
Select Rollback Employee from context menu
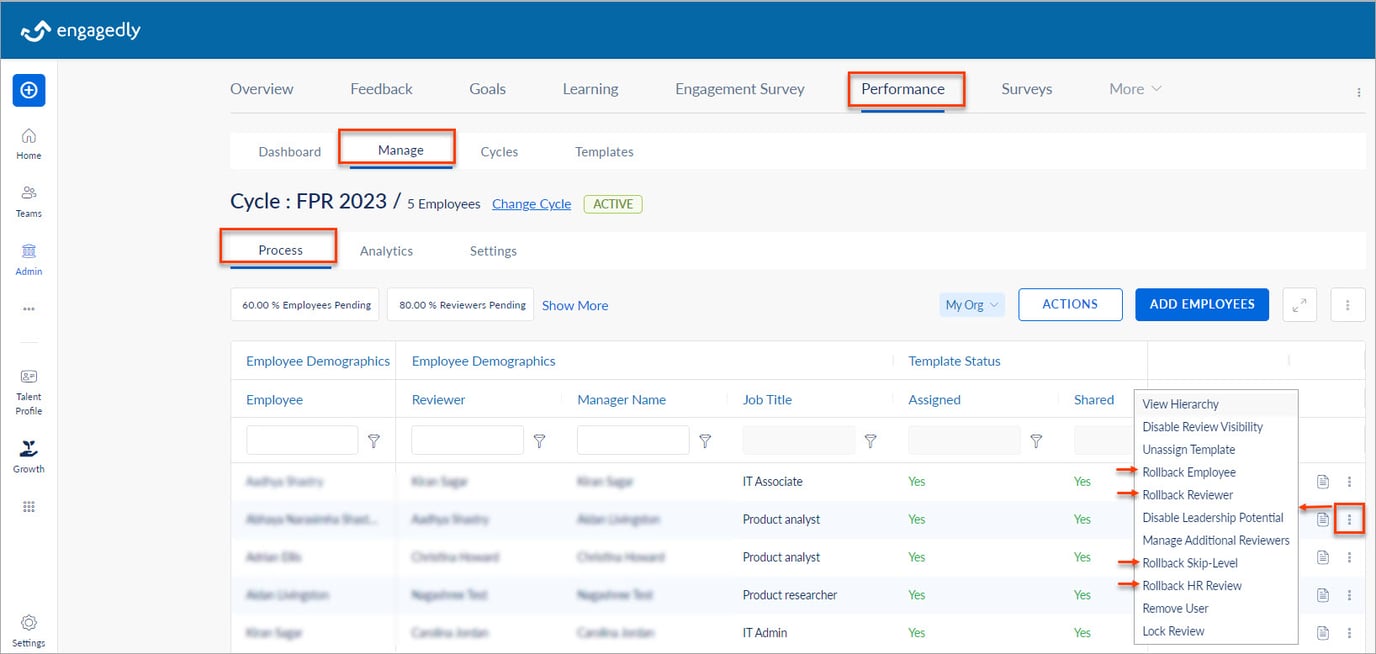[1189, 472]
